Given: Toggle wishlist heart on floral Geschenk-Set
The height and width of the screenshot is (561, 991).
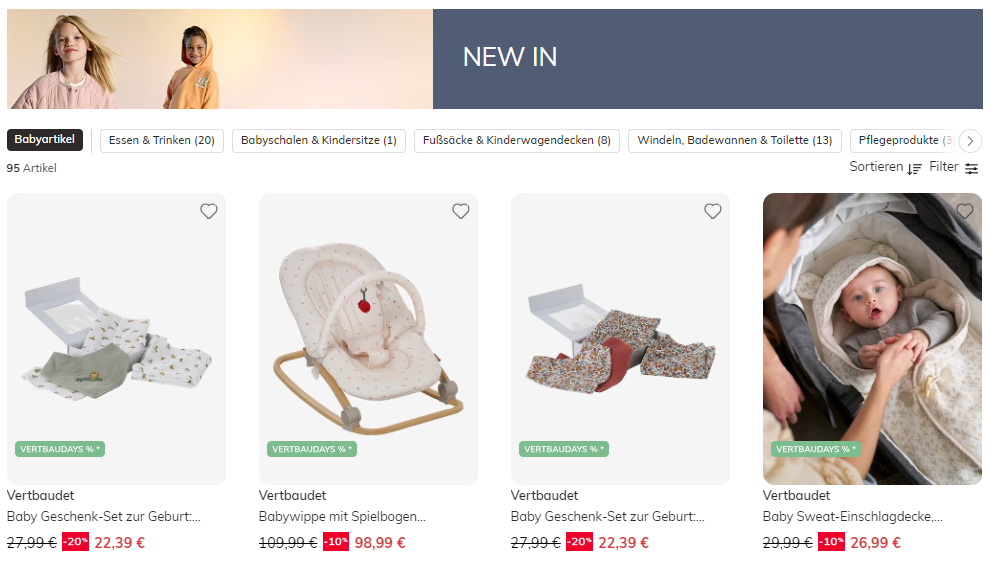Looking at the screenshot, I should coord(713,211).
